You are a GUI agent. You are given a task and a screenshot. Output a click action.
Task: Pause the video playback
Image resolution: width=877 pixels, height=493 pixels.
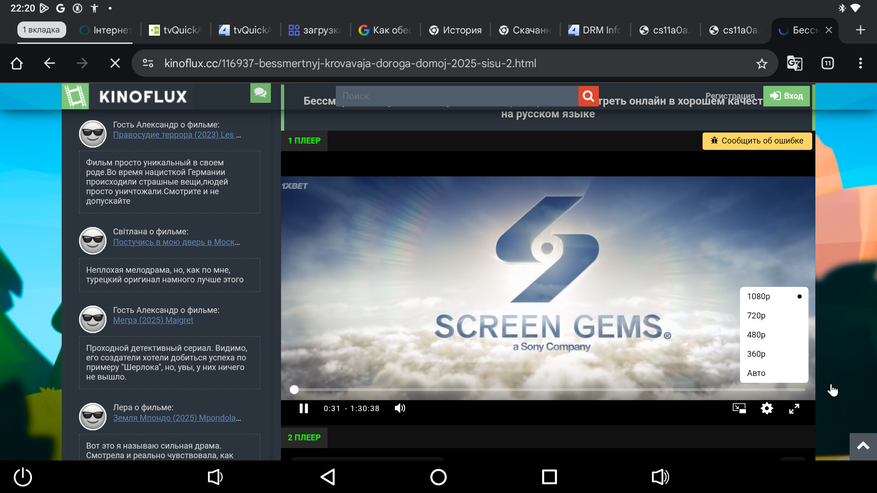(304, 409)
